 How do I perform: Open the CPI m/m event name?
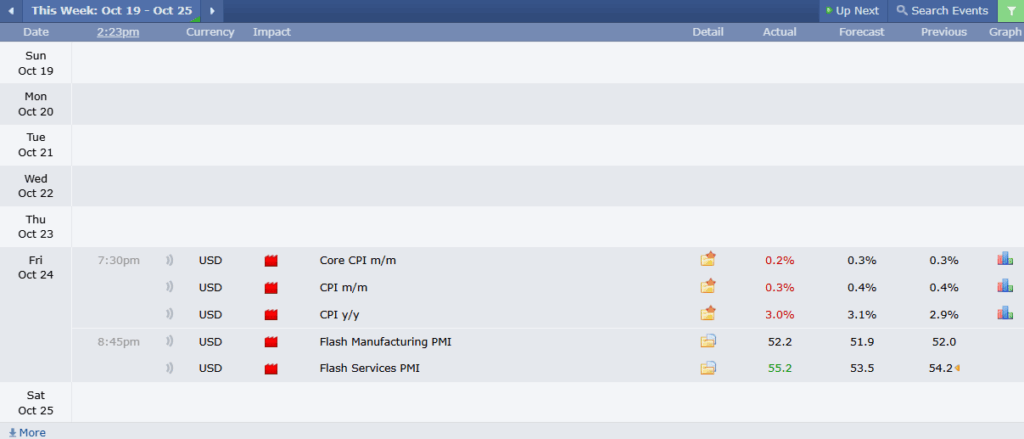(344, 287)
